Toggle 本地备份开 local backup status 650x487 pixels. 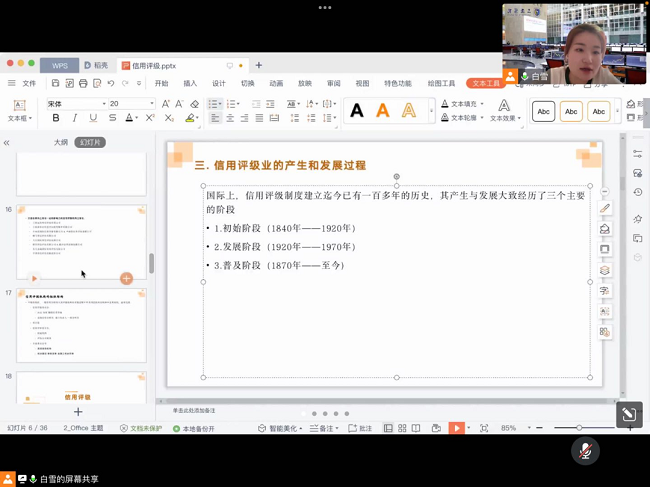click(193, 428)
